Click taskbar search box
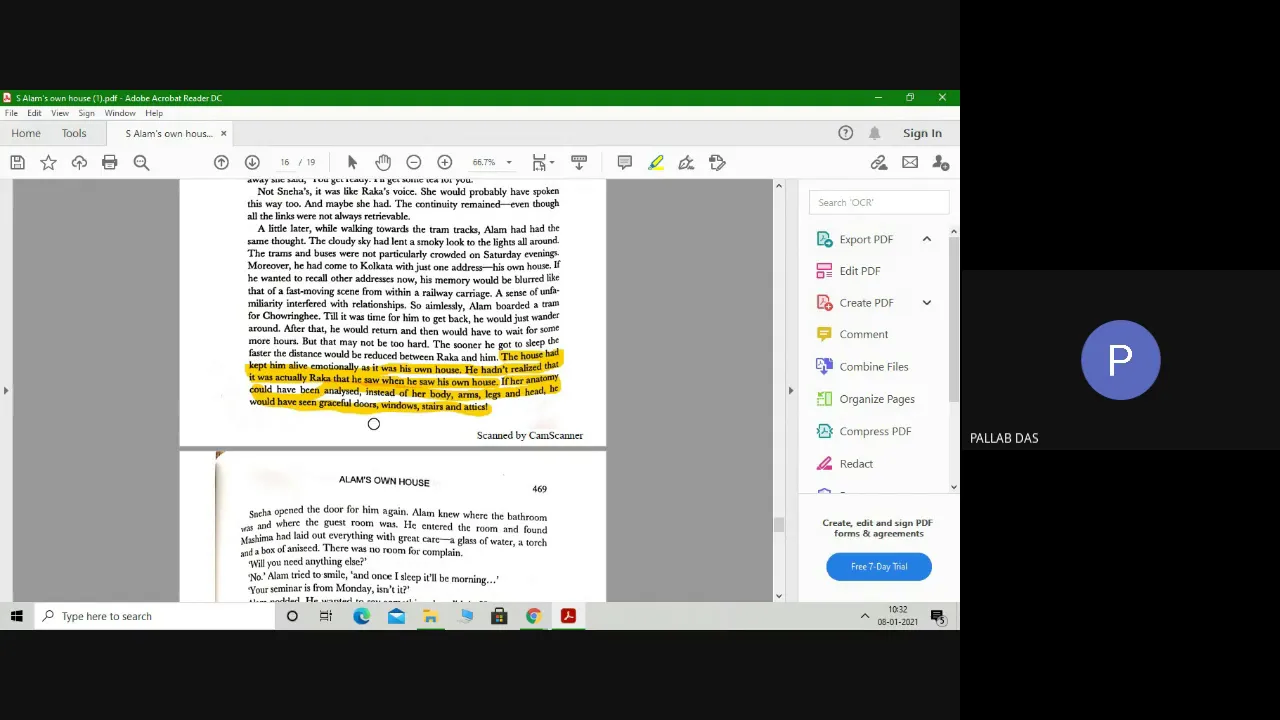Screen dimensions: 1280x720 point(155,616)
